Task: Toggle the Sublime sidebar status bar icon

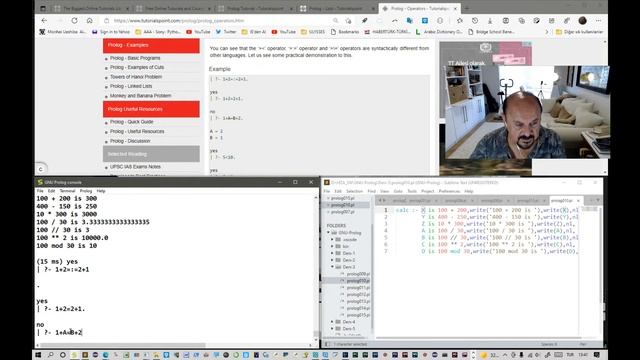Action: (x=328, y=344)
